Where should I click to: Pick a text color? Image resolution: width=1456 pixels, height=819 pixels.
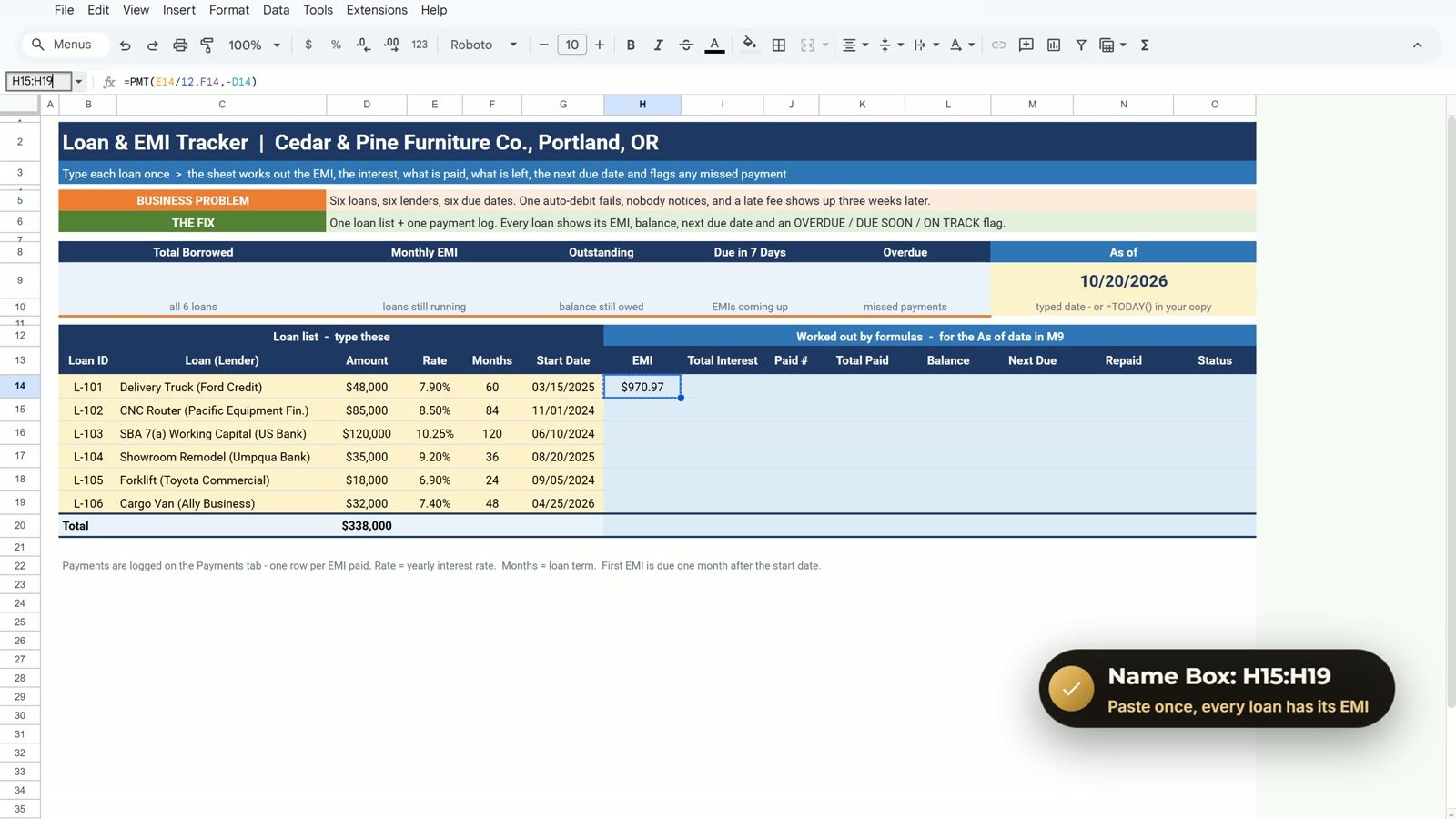pos(715,45)
